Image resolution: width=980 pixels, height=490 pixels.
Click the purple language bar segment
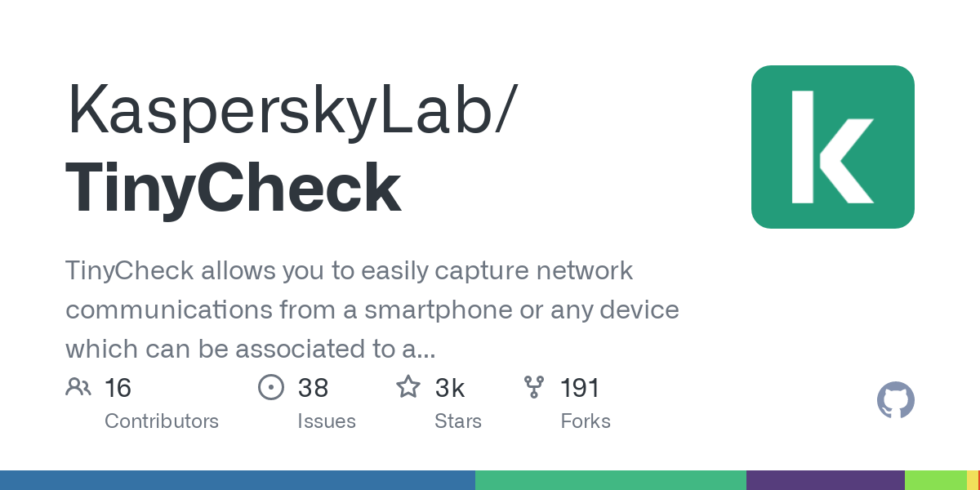pos(825,480)
